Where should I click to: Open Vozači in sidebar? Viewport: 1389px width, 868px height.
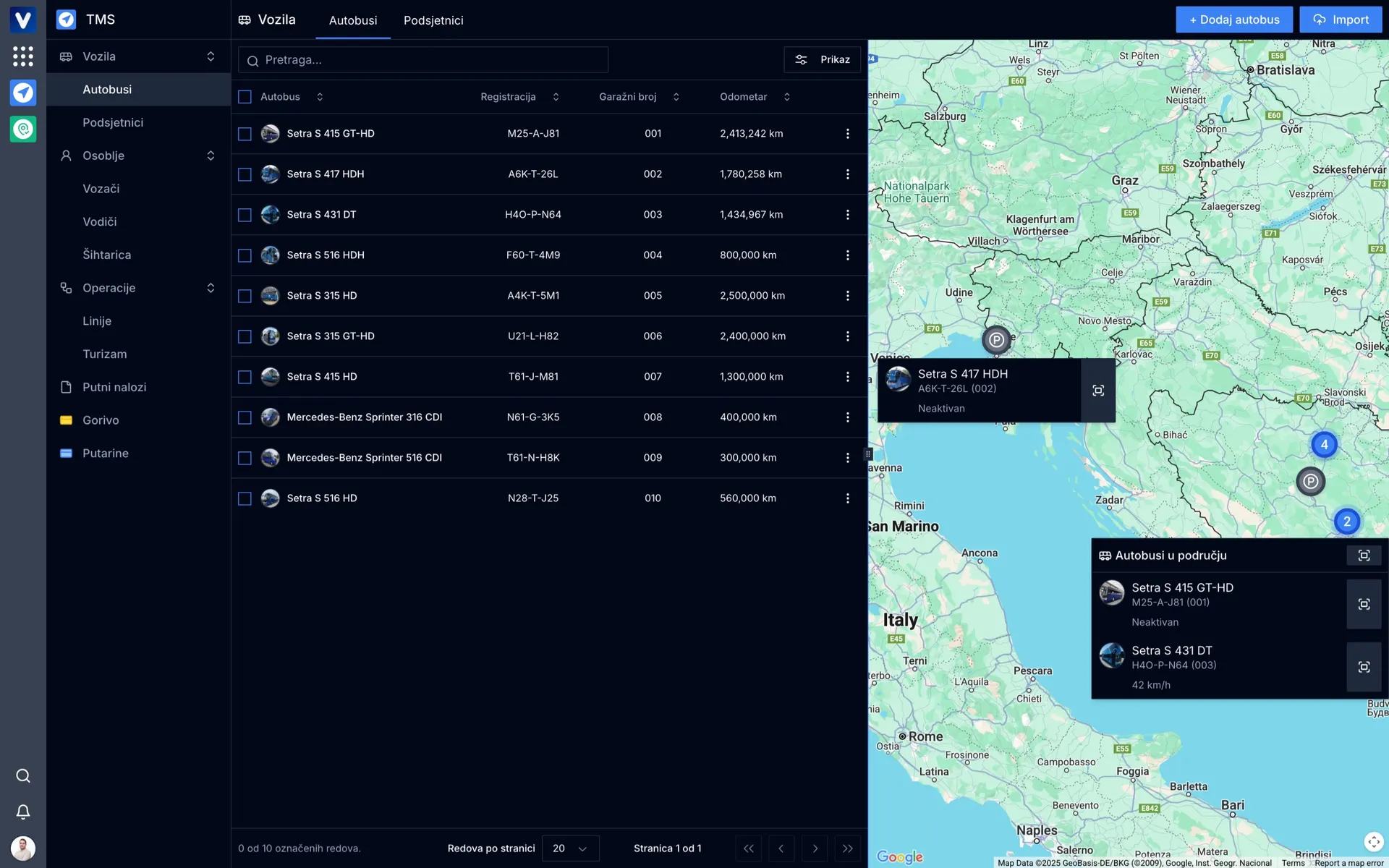(101, 189)
